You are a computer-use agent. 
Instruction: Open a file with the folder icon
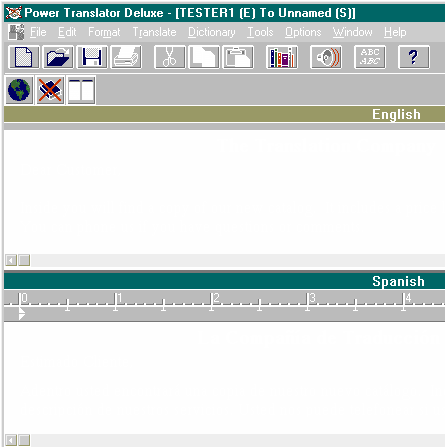tap(58, 57)
